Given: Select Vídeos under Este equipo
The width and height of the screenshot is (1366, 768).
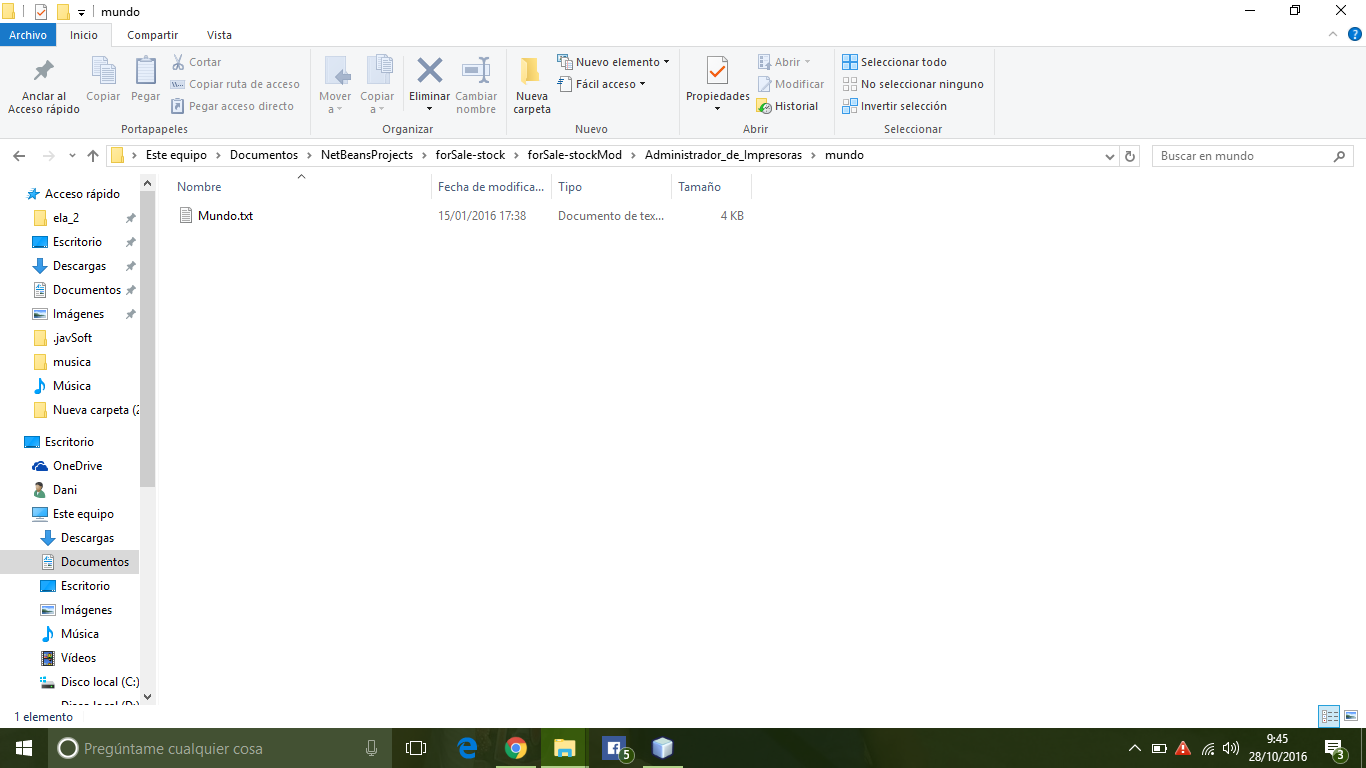Looking at the screenshot, I should click(78, 658).
